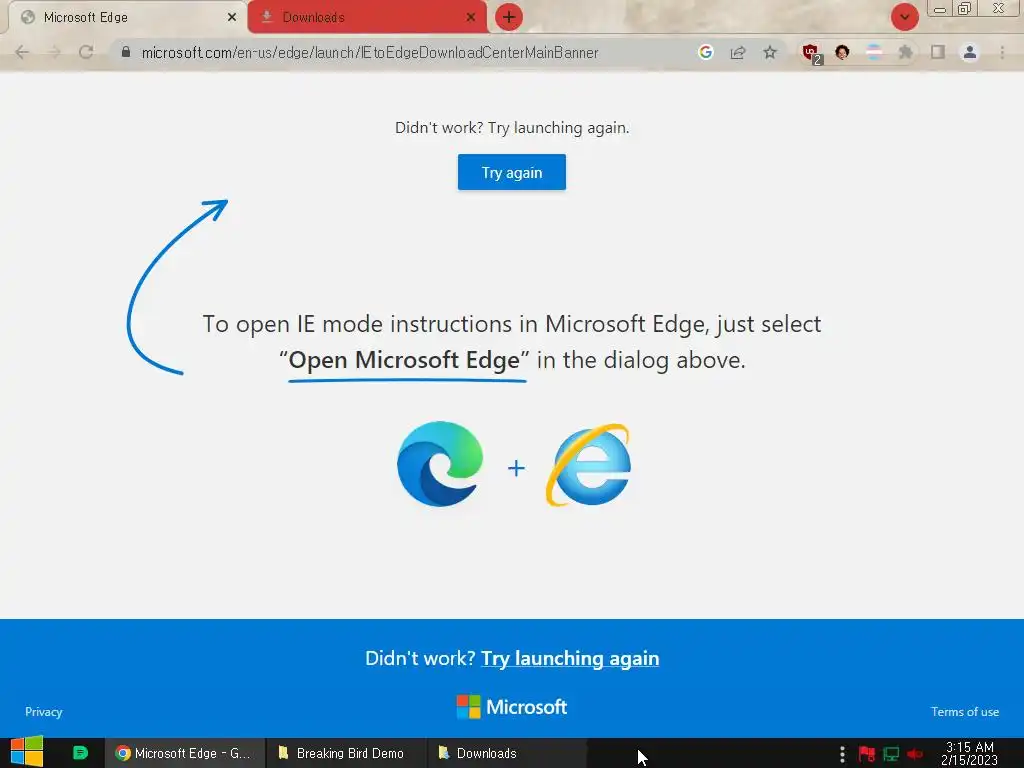Reload the current page
1024x768 pixels.
tap(86, 52)
